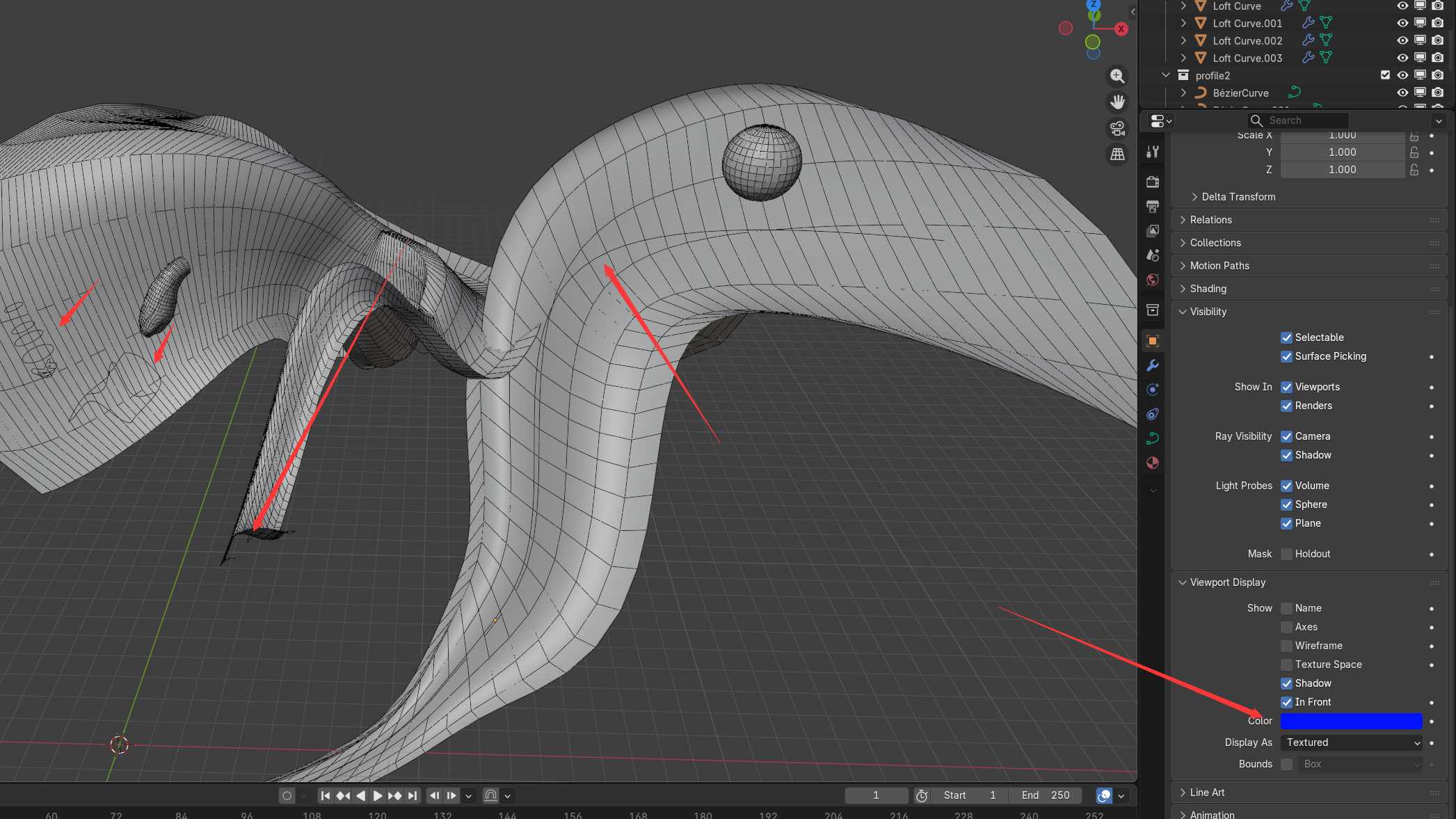Expand Loft Curve.003 in outliner
The image size is (1456, 819).
1183,58
